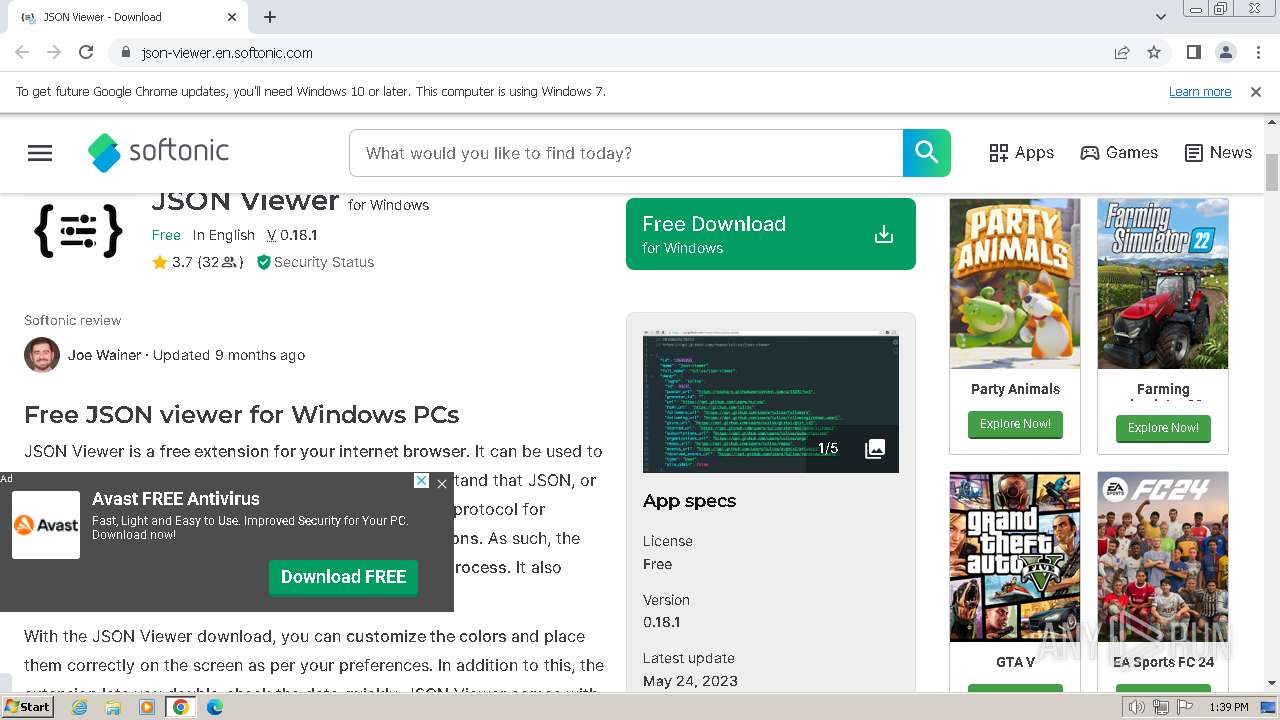The image size is (1280, 720).
Task: Click the 'V 0.18.1' version text
Action: tap(292, 235)
